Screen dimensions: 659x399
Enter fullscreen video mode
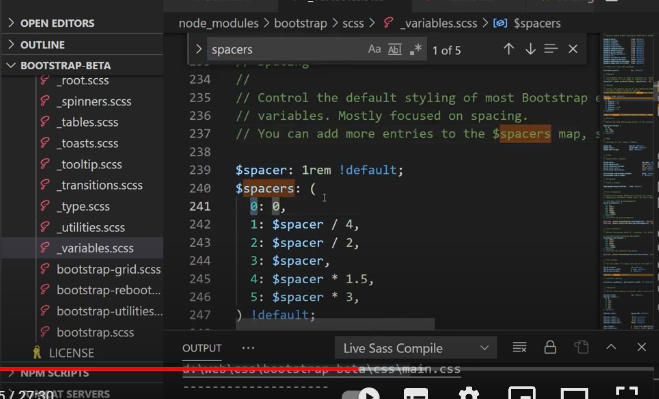[x=627, y=393]
